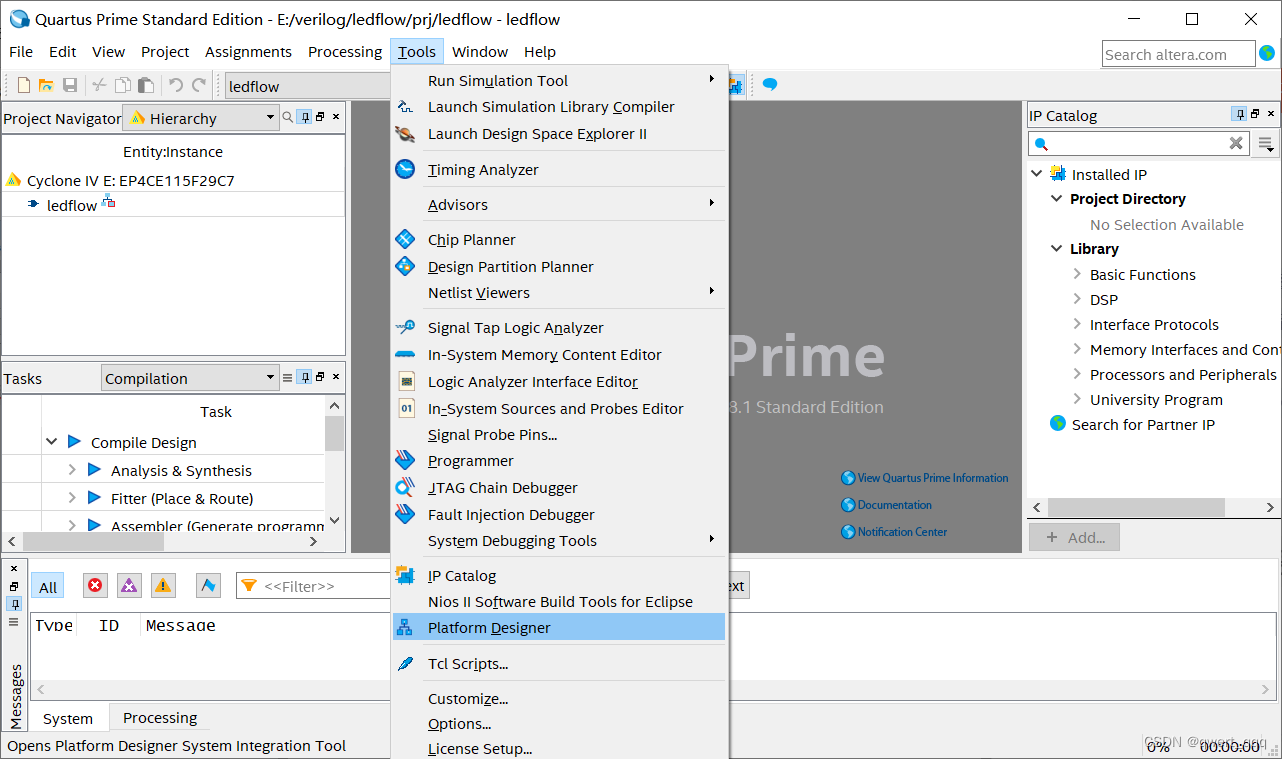1282x759 pixels.
Task: Collapse the Compile Design task
Action: pyautogui.click(x=52, y=442)
